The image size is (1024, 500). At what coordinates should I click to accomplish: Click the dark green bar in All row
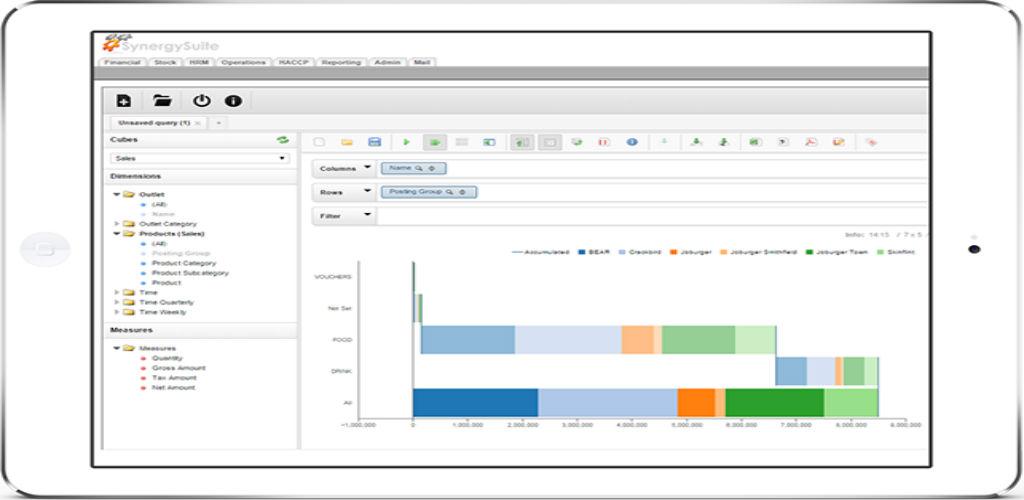pyautogui.click(x=775, y=402)
